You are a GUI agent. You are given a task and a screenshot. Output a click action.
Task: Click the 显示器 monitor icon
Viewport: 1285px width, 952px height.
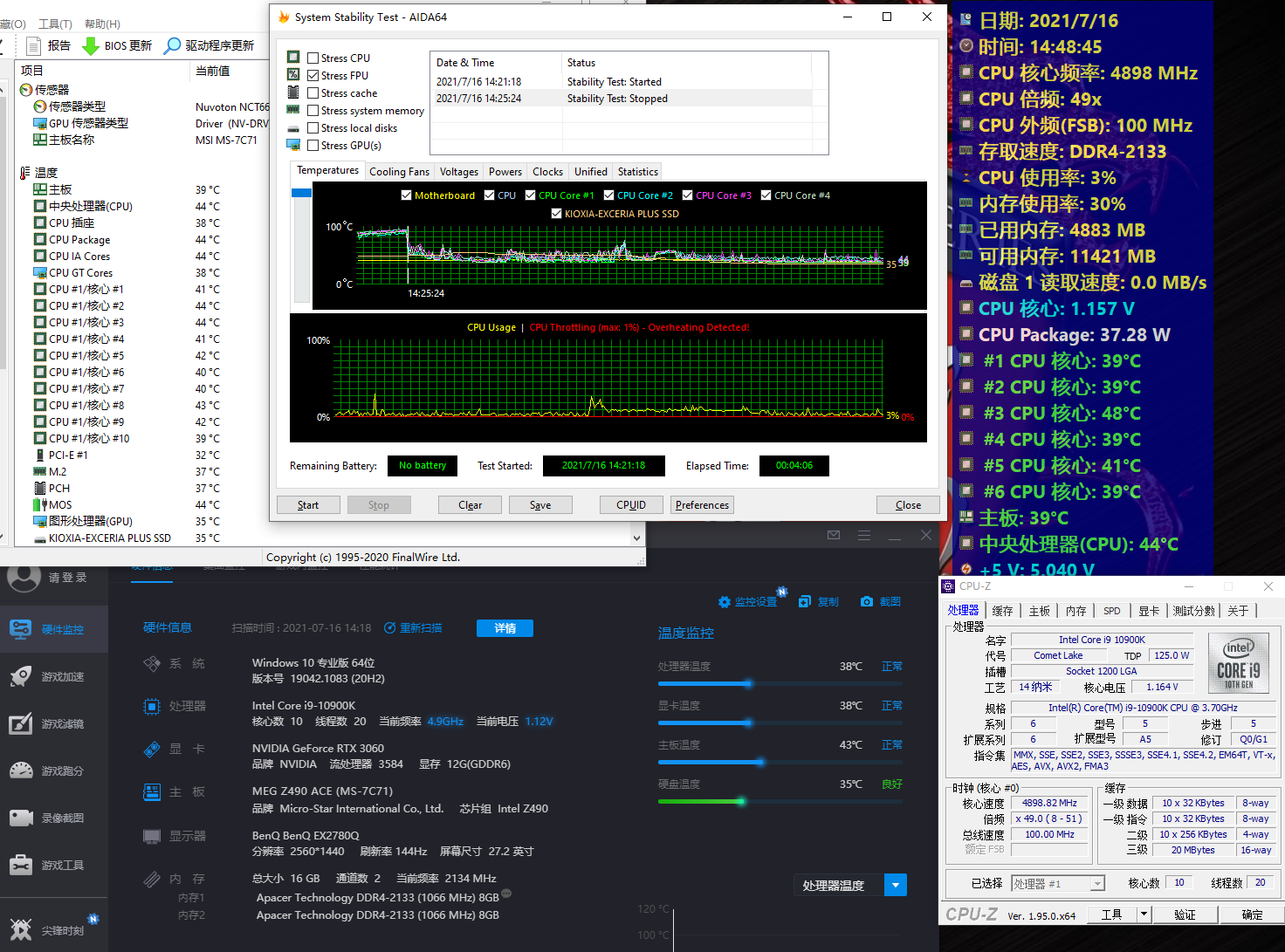coord(152,836)
